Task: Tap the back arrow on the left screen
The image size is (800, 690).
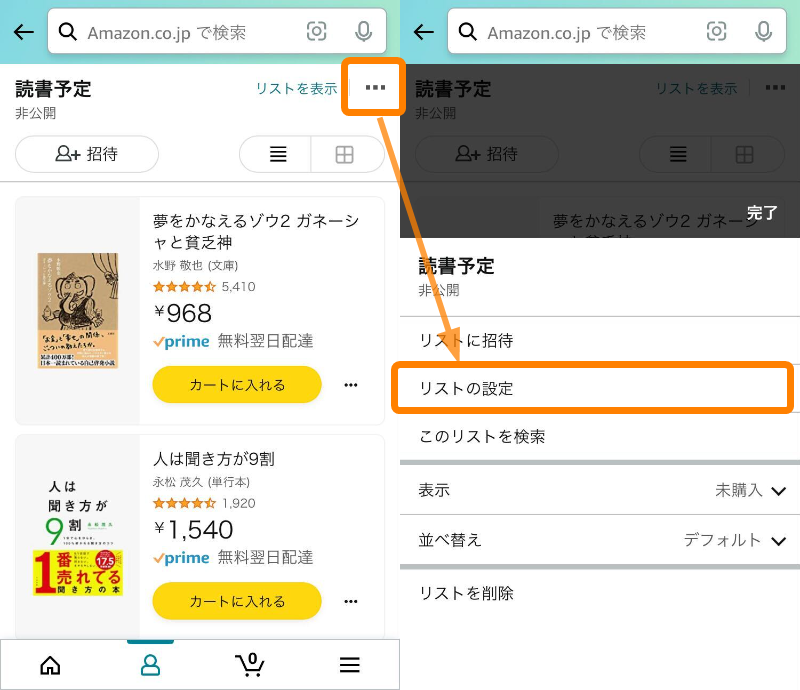Action: click(x=24, y=32)
